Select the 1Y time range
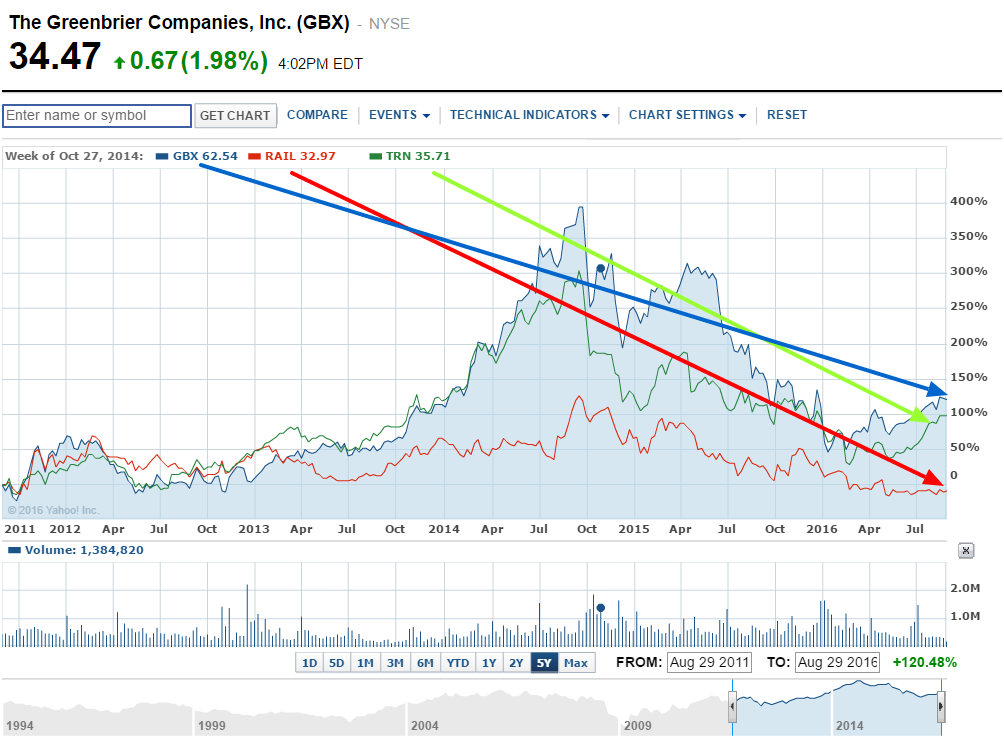 pos(489,663)
